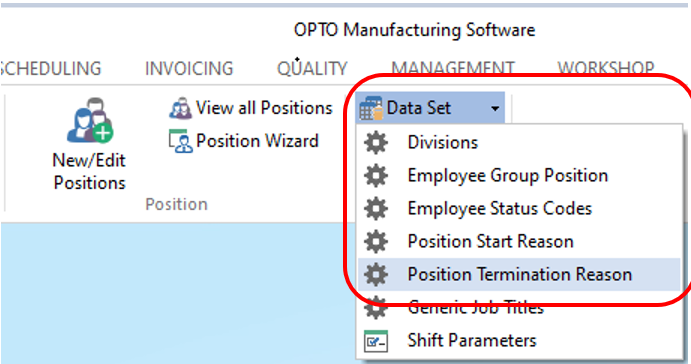691x364 pixels.
Task: Select Position Termination Reason menu entry
Action: (519, 275)
